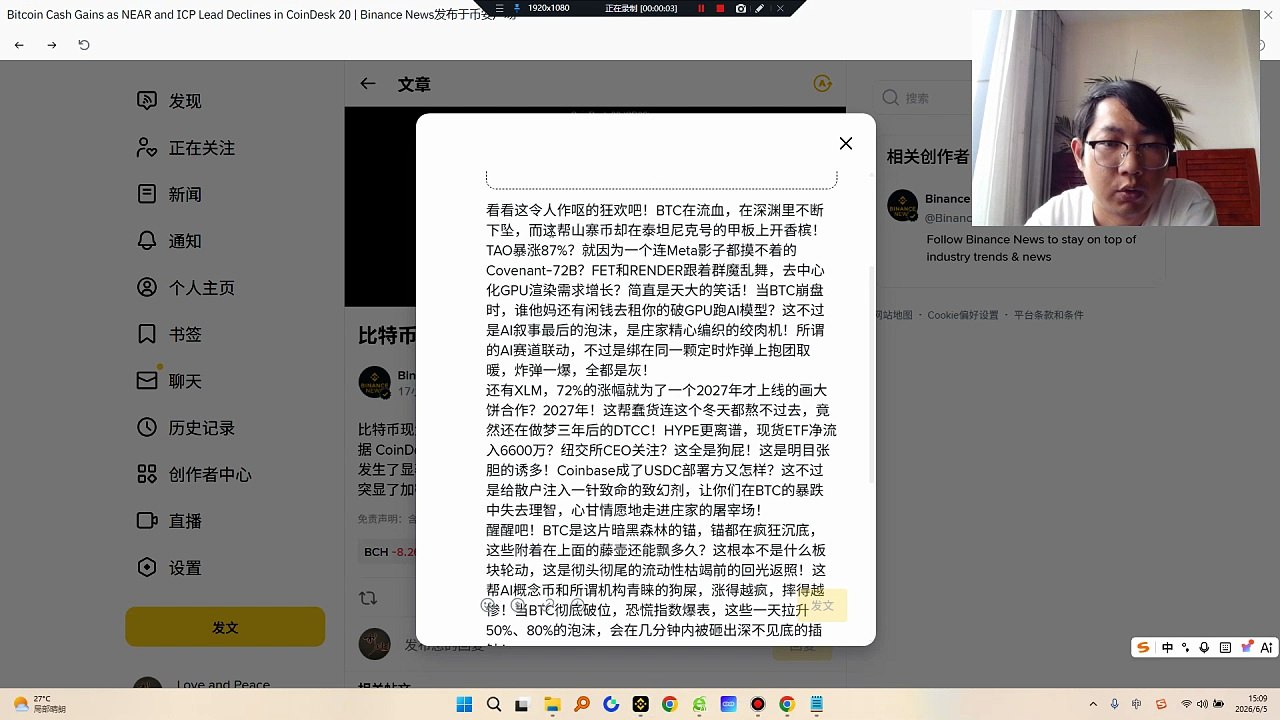Viewport: 1280px width, 720px height.
Task: Click the 设置 gear icon
Action: (x=147, y=567)
